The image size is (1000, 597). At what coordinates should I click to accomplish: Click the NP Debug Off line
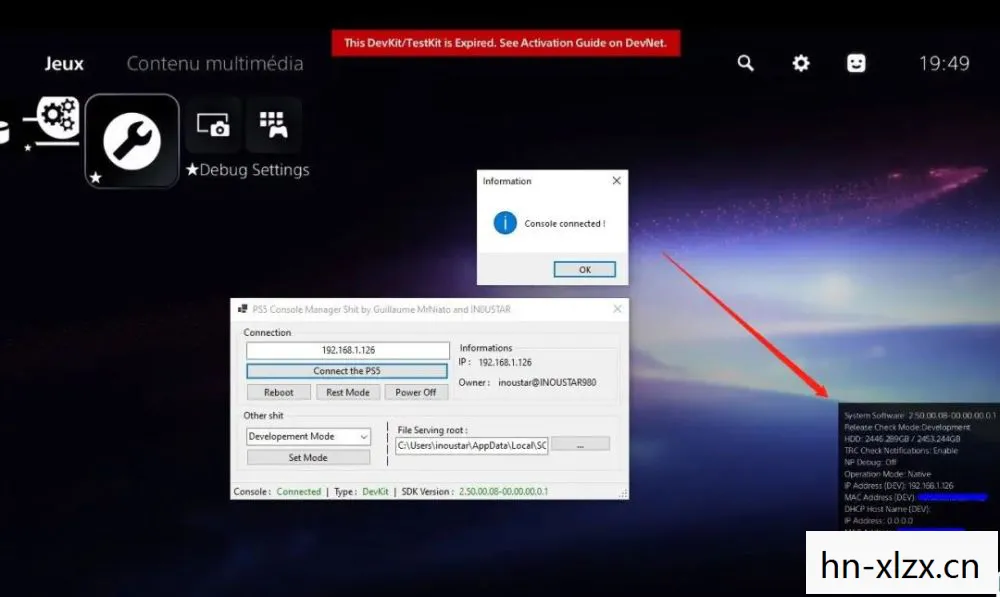(x=870, y=462)
